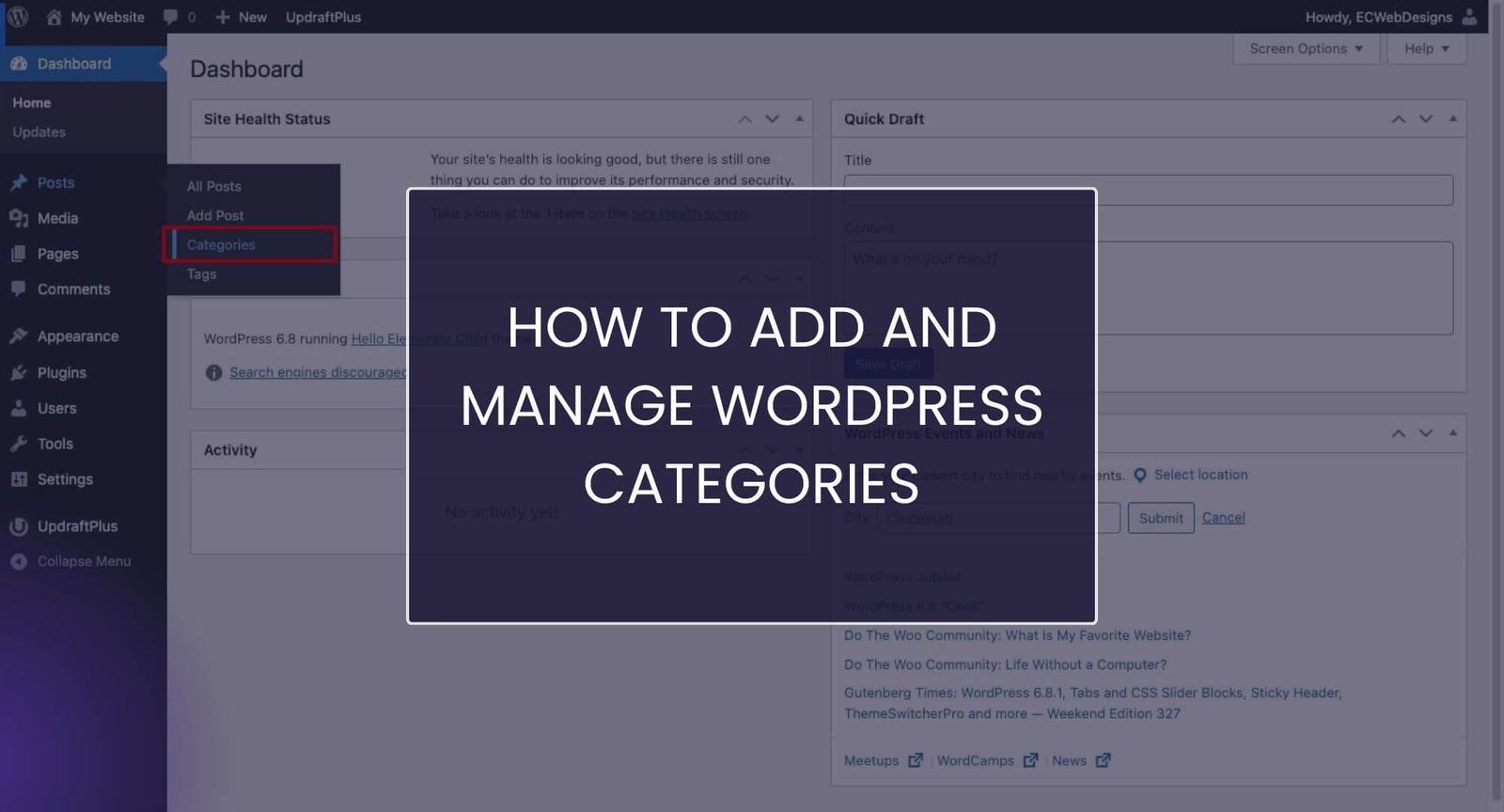Open the Gutenberg Times Weekend Edition 327 link
Screen dimensions: 1504x812
[x=1092, y=703]
